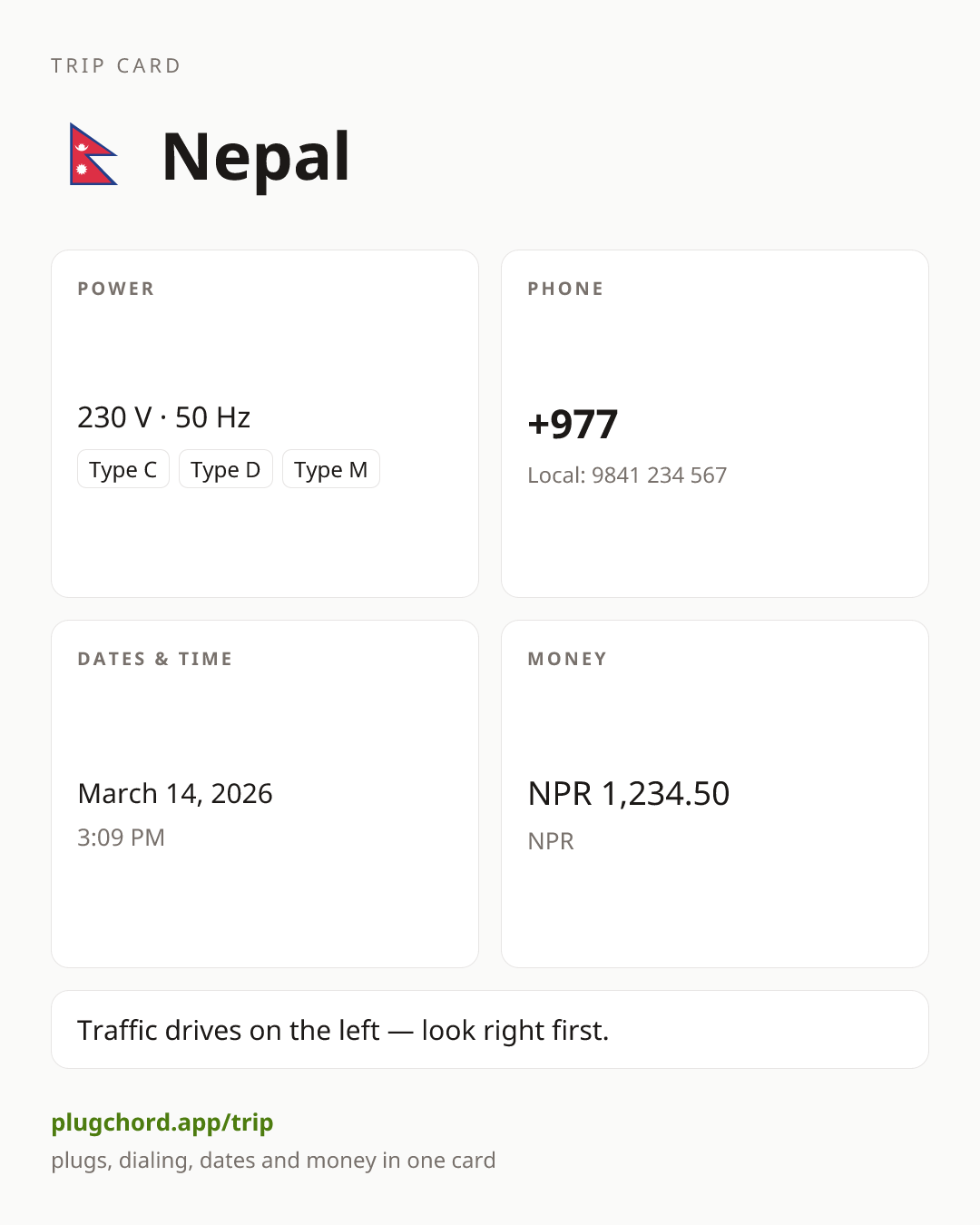Click the tagline about plugs, dialing, dates
The image size is (980, 1225).
coord(273,1161)
